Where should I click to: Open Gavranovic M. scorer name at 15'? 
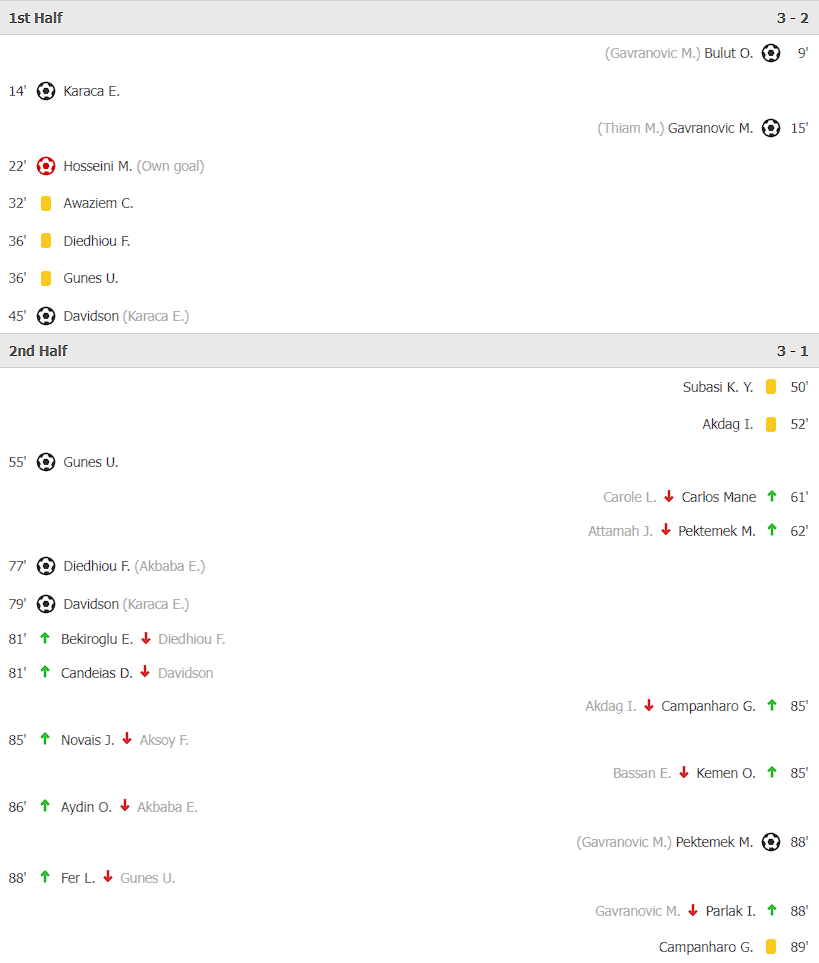[710, 128]
